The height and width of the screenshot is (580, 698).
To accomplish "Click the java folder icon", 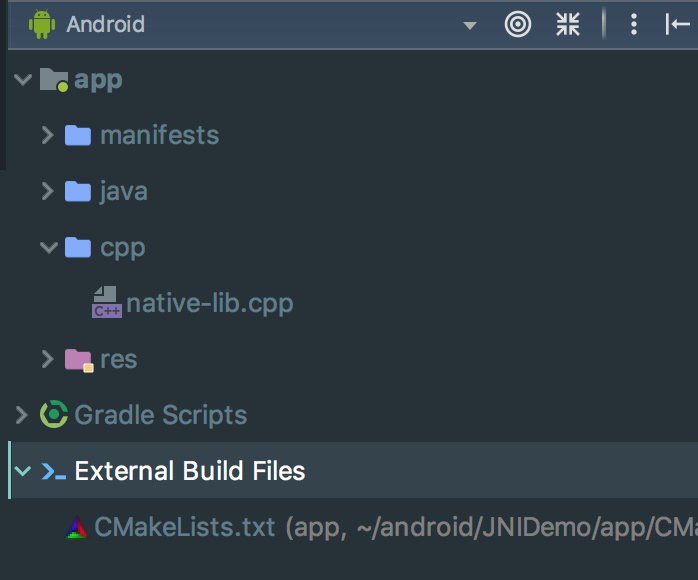I will point(78,191).
